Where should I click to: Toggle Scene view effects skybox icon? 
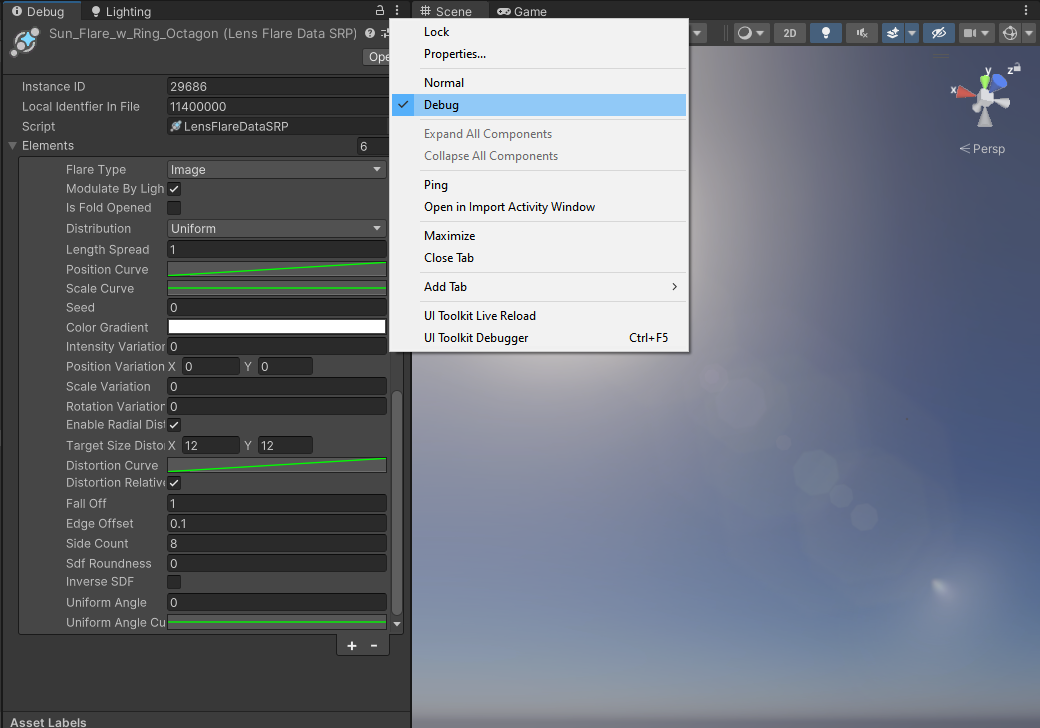[x=893, y=33]
